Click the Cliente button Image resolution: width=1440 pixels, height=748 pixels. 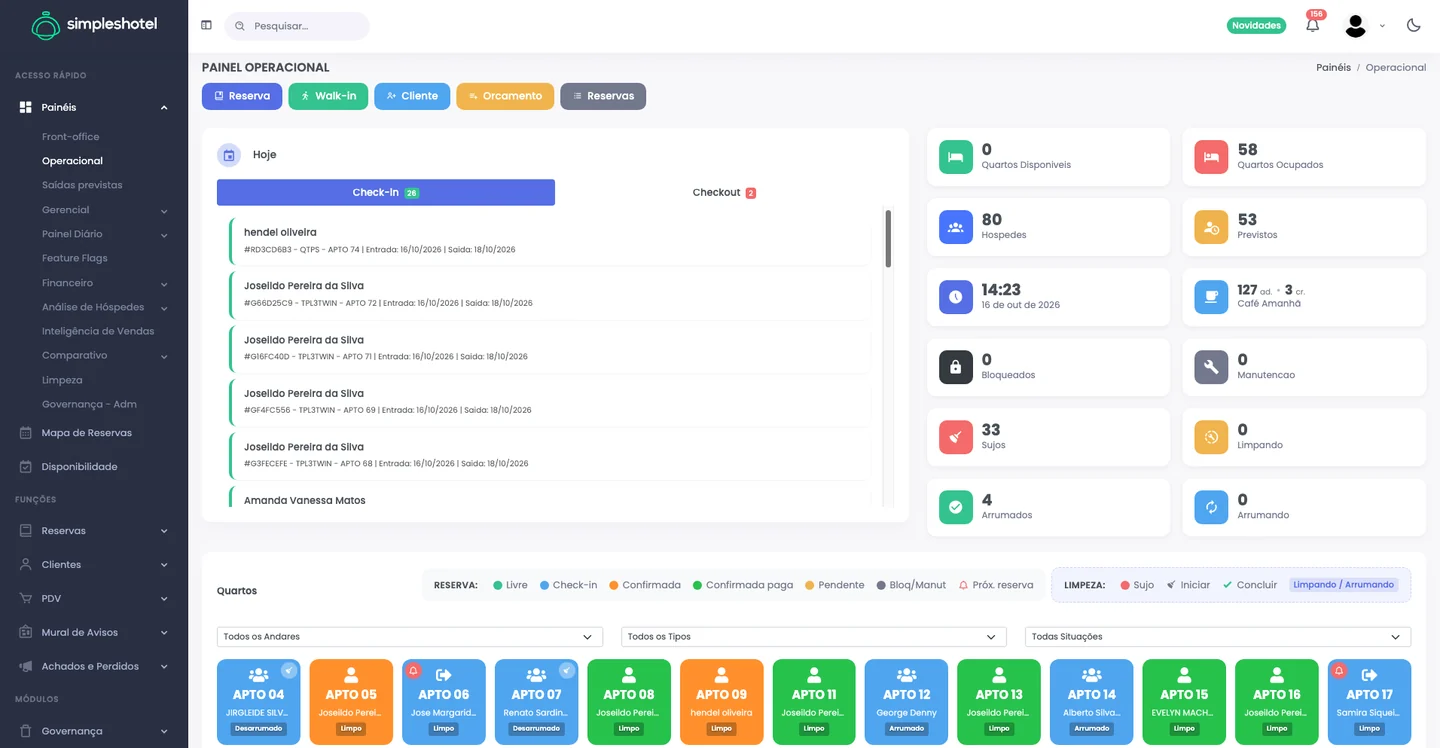(x=412, y=96)
